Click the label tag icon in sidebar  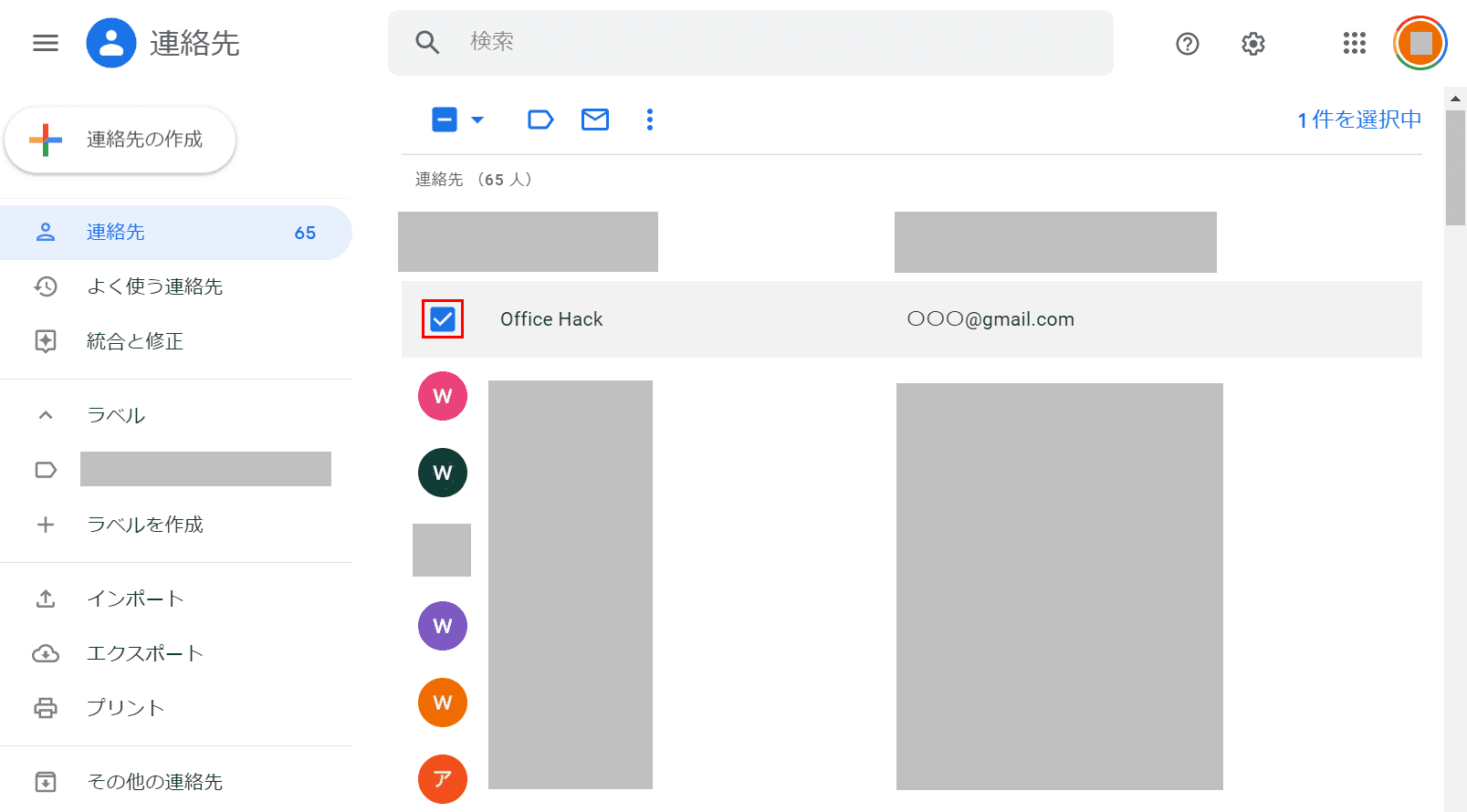46,470
